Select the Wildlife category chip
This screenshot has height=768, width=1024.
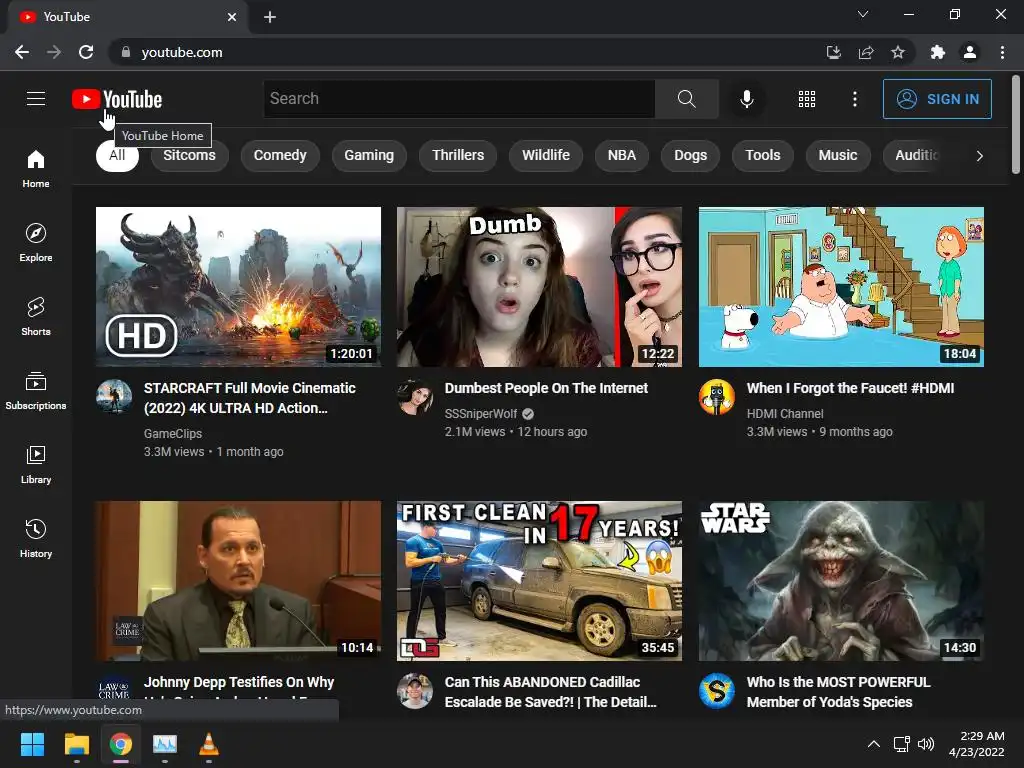click(x=546, y=155)
